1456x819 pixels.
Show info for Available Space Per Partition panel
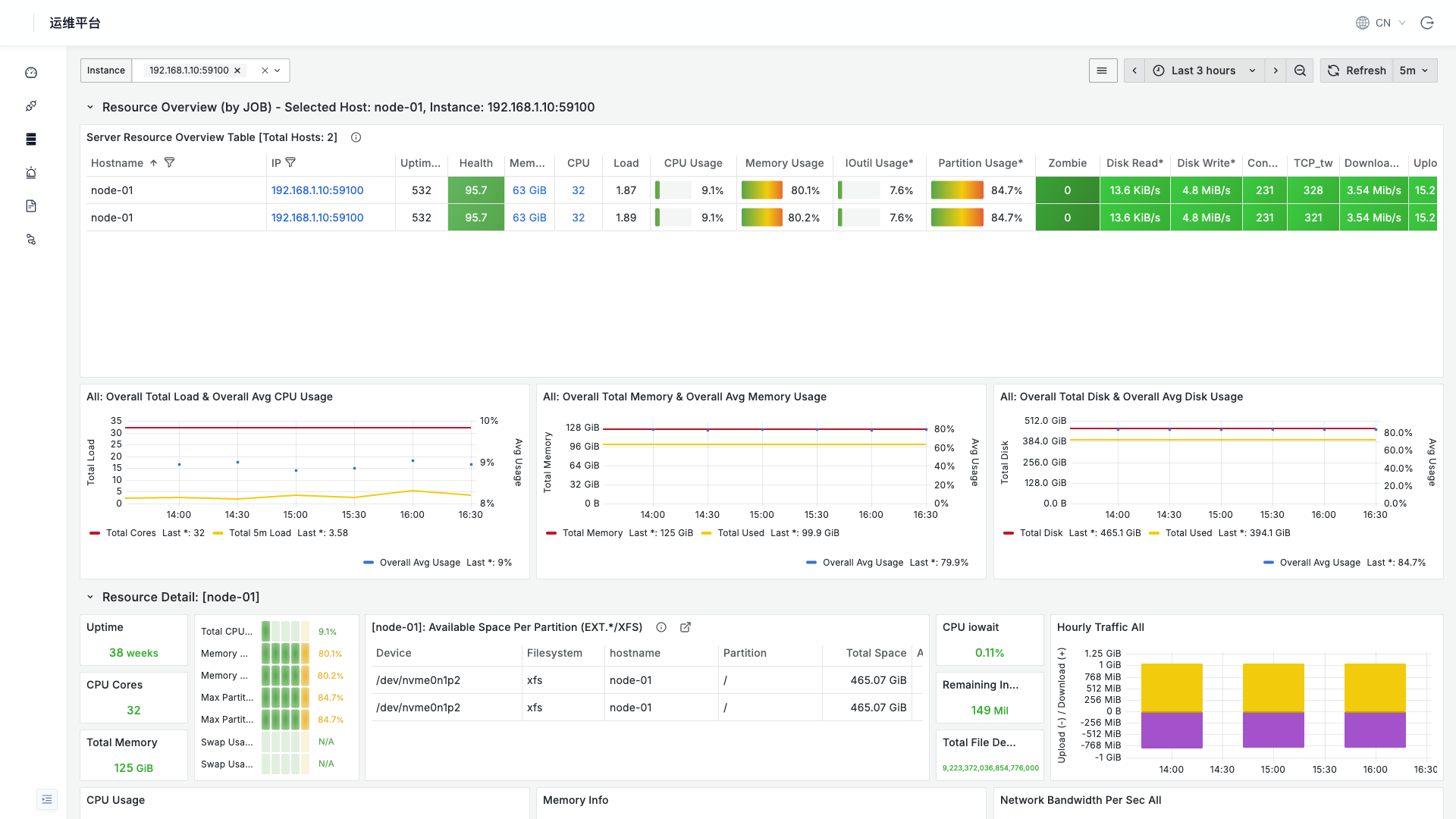(x=661, y=627)
